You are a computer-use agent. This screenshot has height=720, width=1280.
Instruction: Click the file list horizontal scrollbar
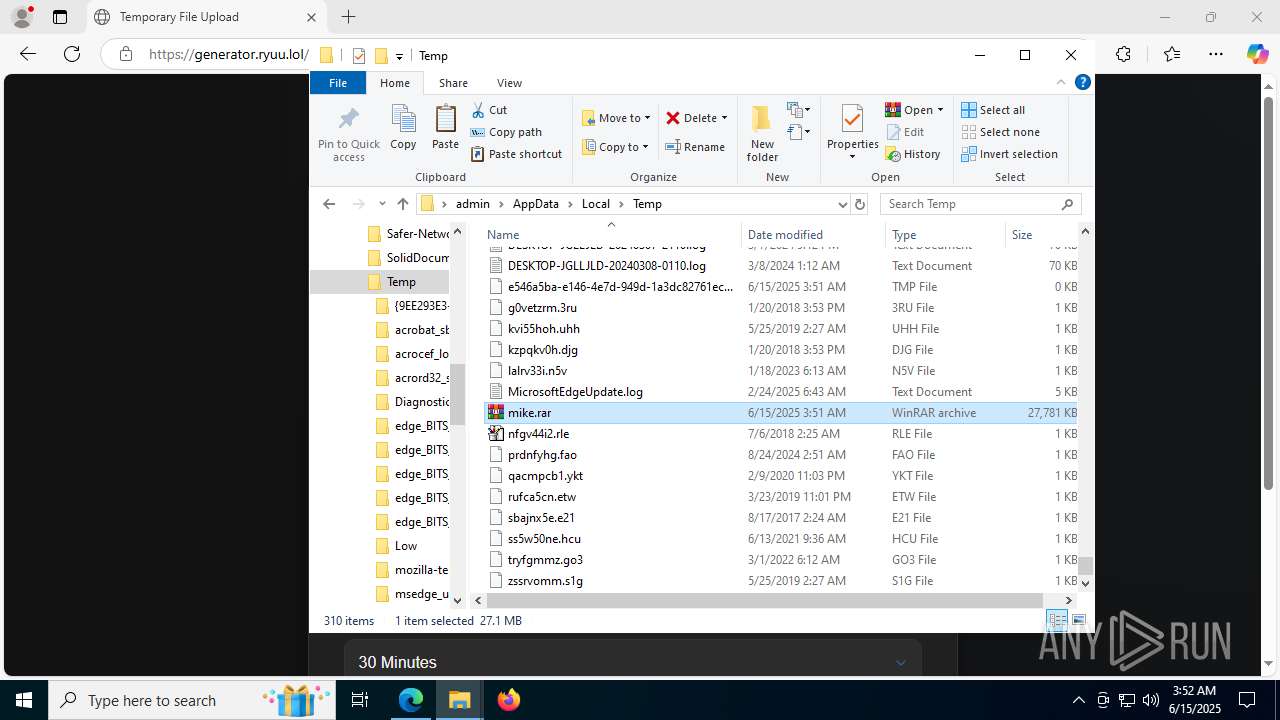click(765, 600)
